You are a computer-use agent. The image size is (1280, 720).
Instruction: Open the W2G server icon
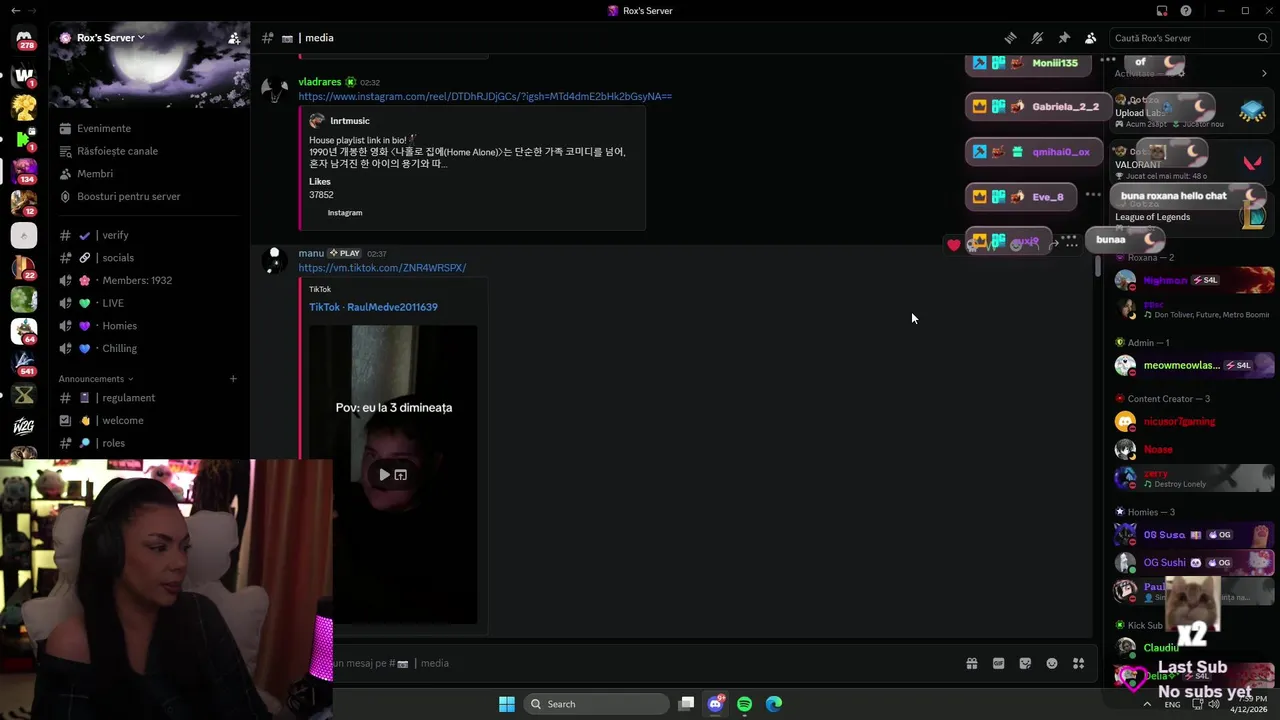pos(24,427)
